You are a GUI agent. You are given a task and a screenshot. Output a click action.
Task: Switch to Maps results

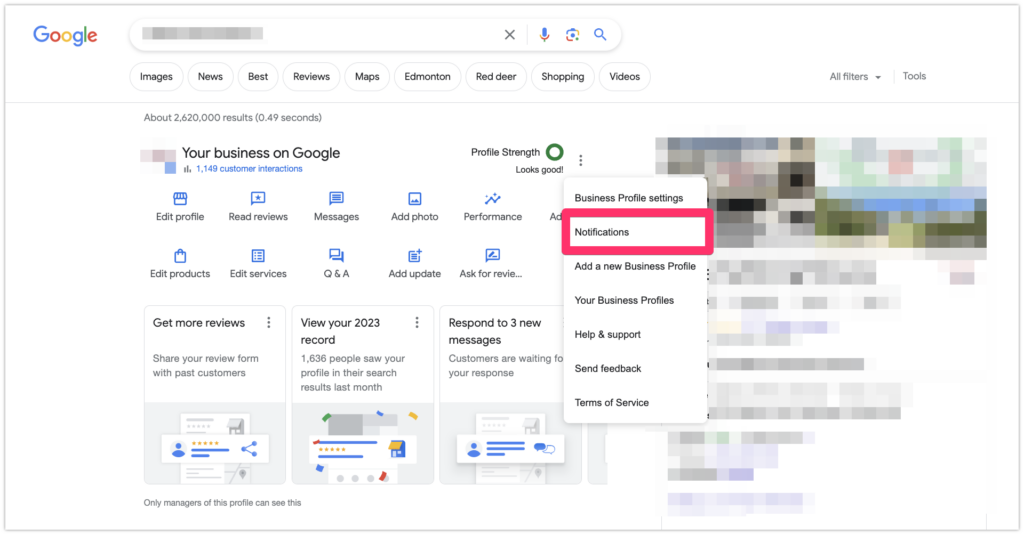367,76
